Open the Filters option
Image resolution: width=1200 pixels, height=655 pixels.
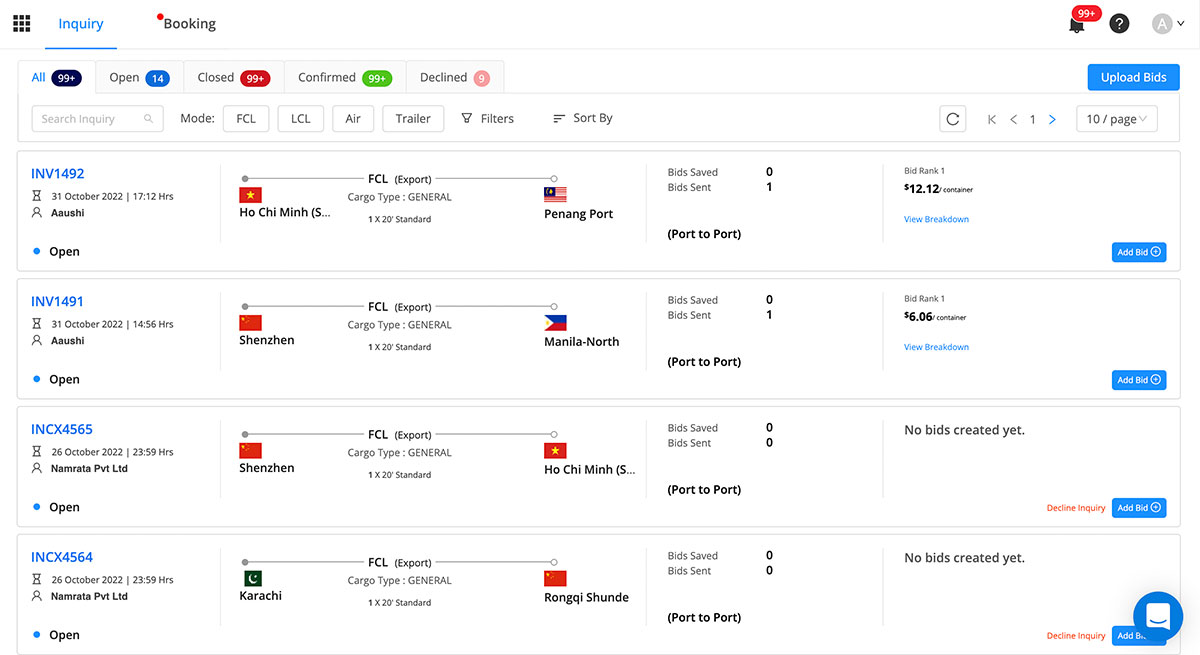(487, 118)
